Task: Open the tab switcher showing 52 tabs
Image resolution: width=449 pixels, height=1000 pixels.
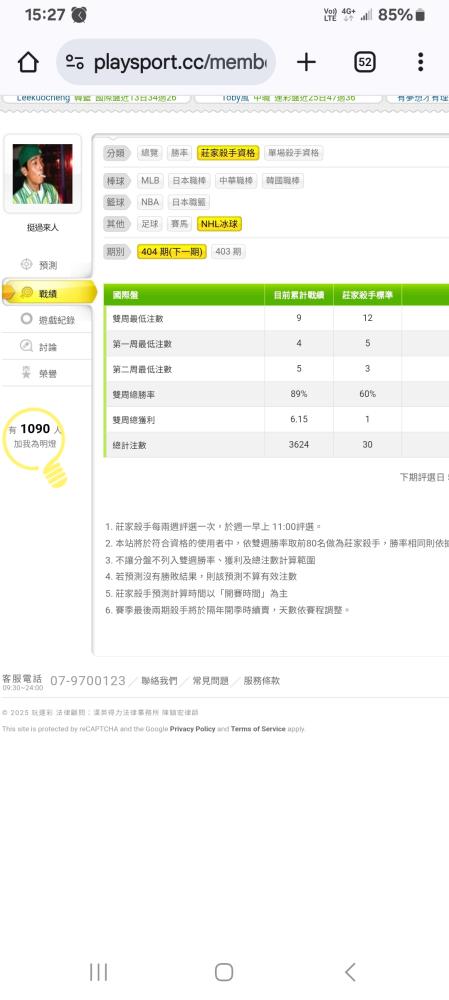Action: tap(364, 62)
